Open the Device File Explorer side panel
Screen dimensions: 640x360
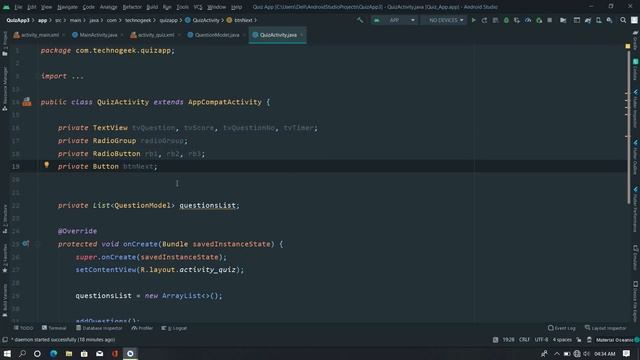[636, 301]
